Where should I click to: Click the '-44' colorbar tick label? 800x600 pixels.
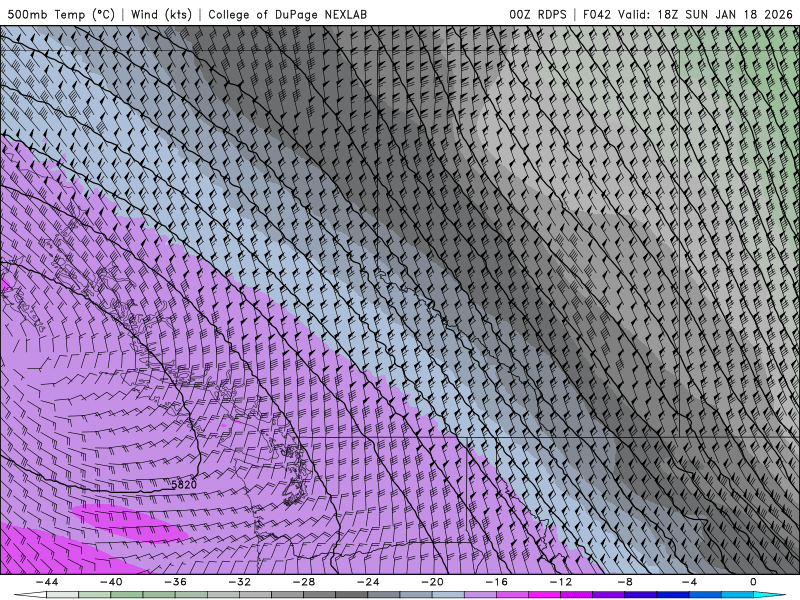47,582
